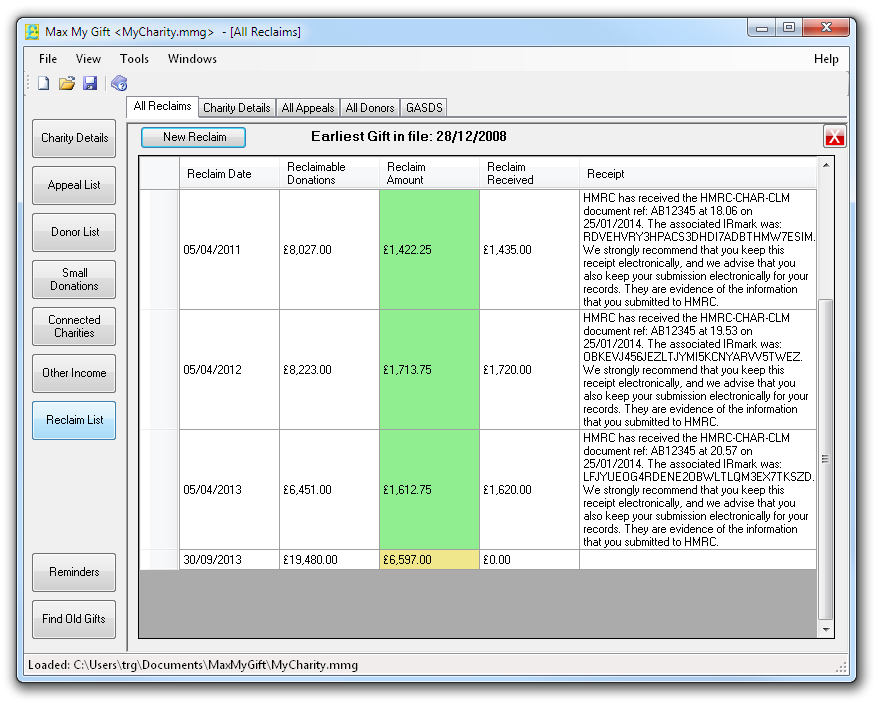Click the Find Old Gifts button
The width and height of the screenshot is (878, 703).
tap(74, 619)
